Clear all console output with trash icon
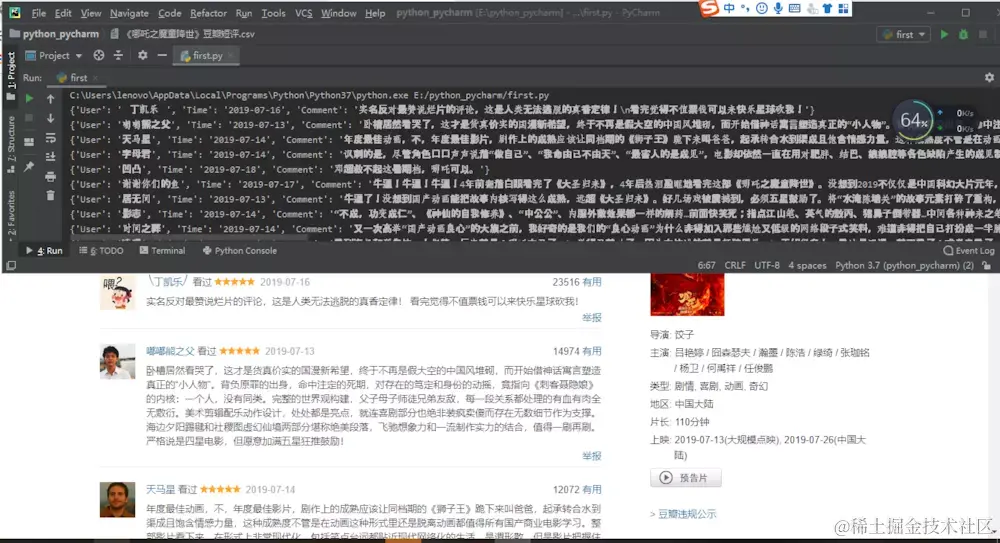The width and height of the screenshot is (1000, 543). click(x=50, y=196)
